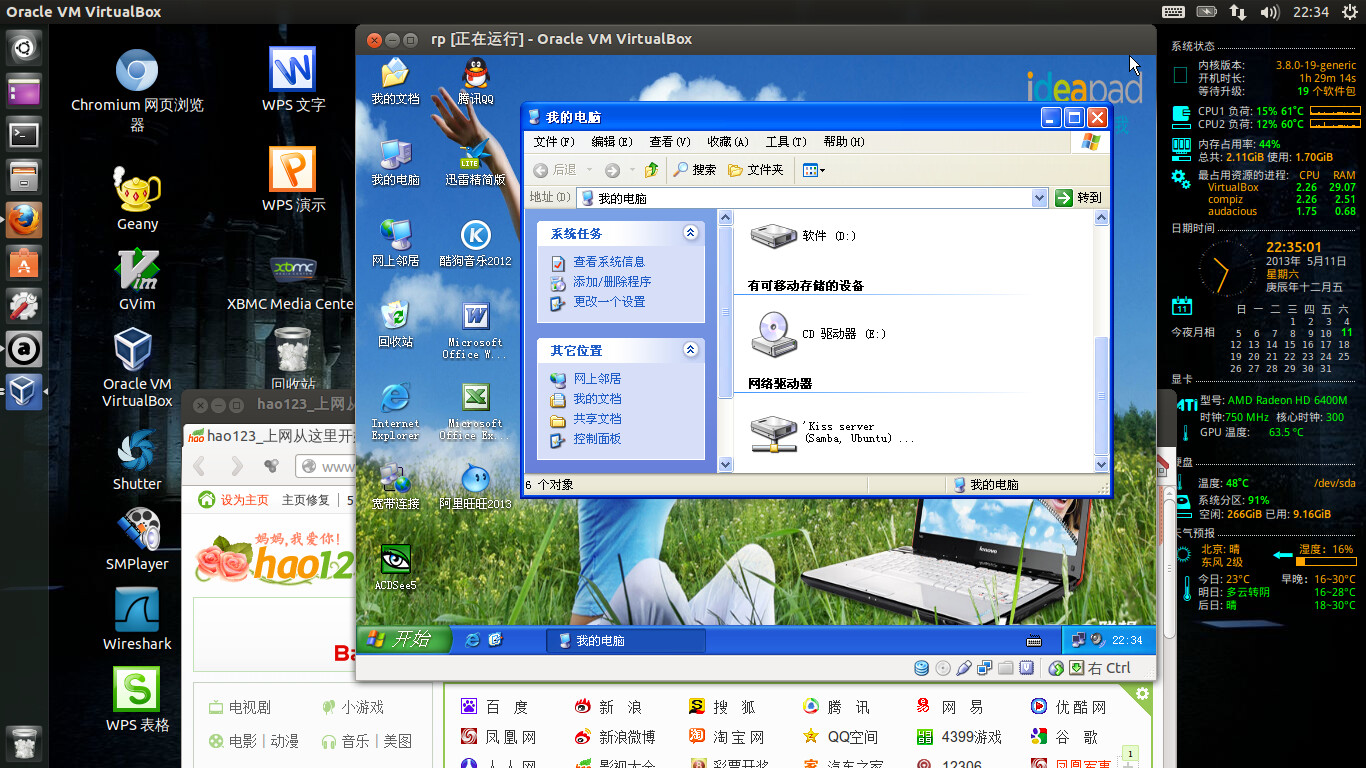Click VirtualBox optical disc status icon
This screenshot has width=1366, height=768.
point(943,668)
